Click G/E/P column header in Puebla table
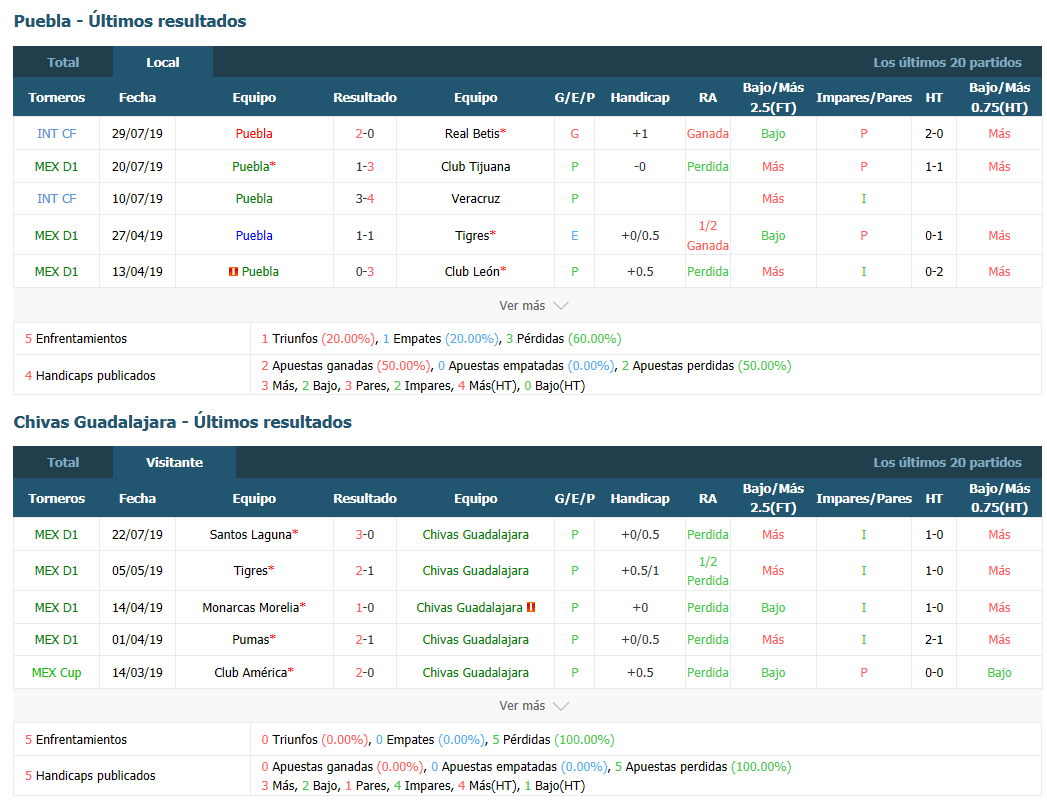This screenshot has height=802, width=1047. point(574,97)
